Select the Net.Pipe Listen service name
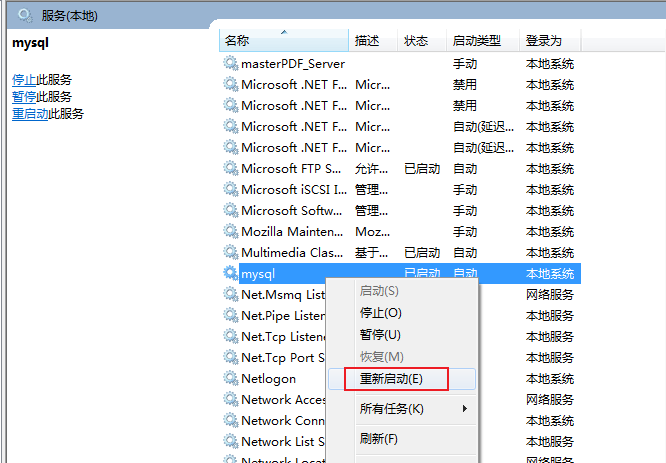 [x=283, y=316]
